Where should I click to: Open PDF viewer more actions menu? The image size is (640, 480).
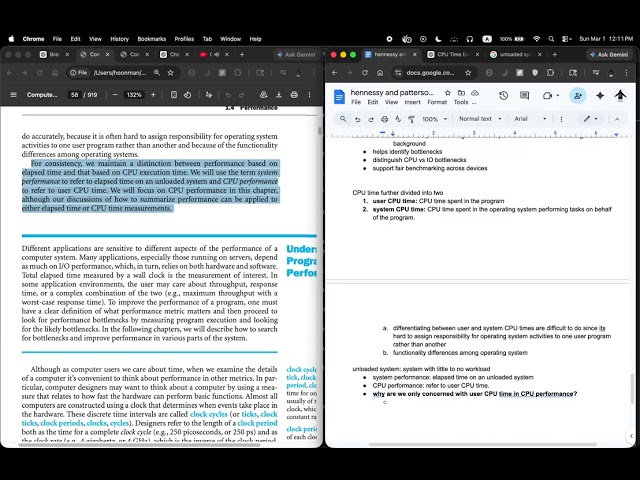tap(309, 95)
